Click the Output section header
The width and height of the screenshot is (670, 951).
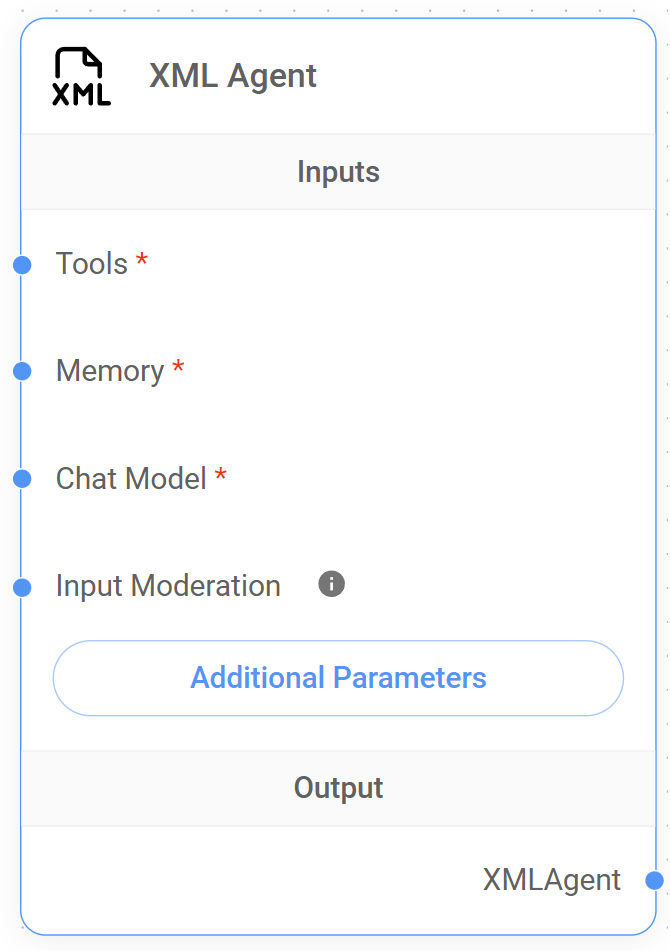pyautogui.click(x=338, y=788)
